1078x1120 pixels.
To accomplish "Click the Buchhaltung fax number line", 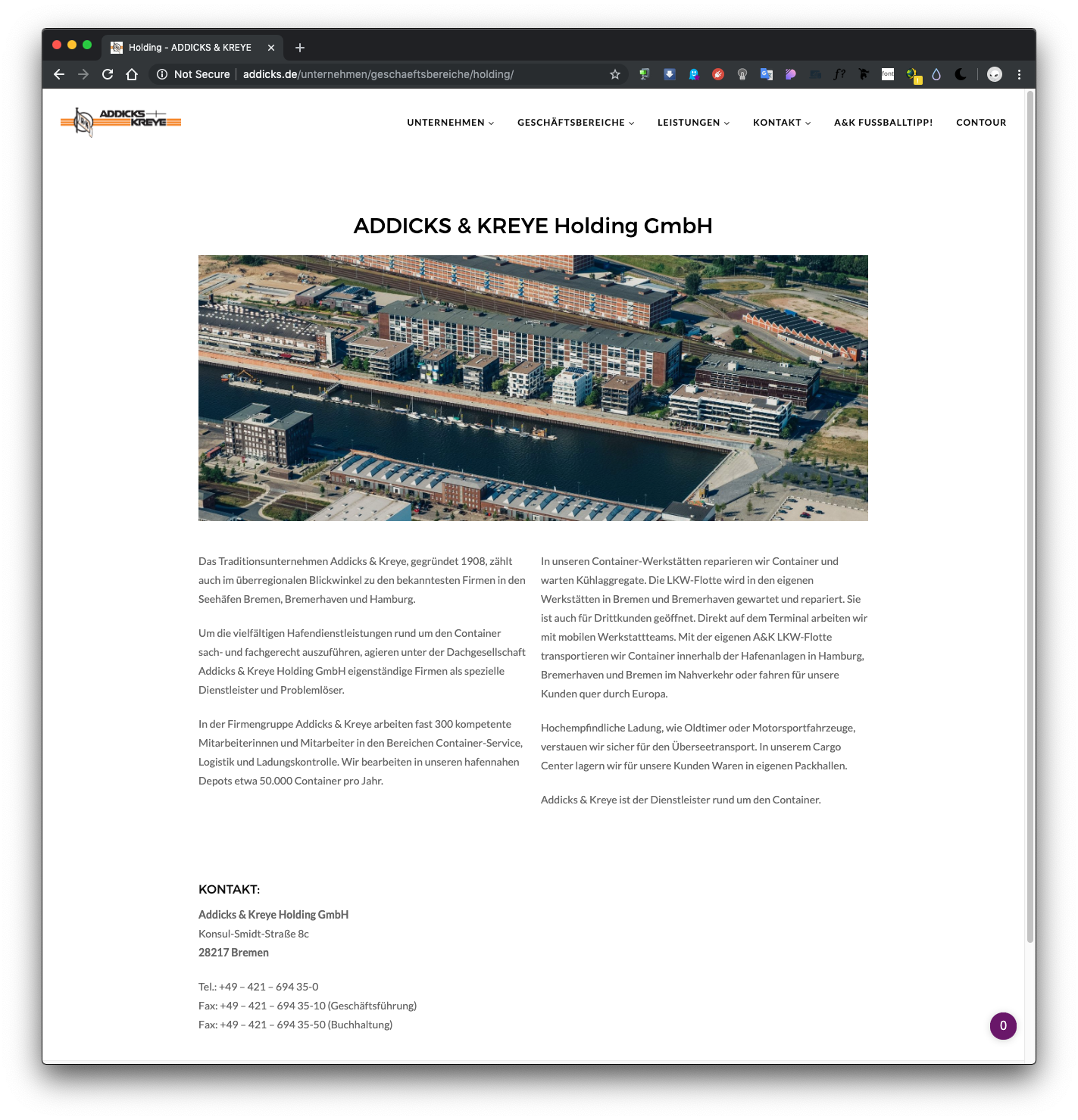I will 295,1025.
